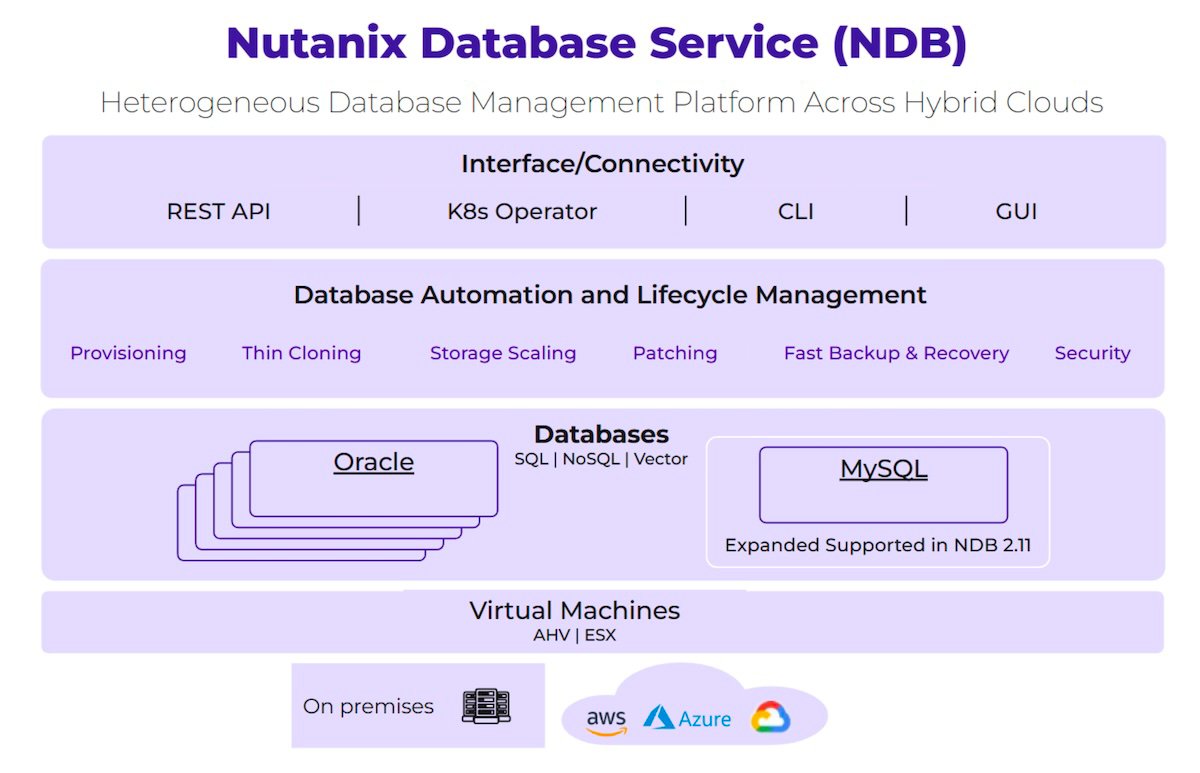Click the Azure logo in the cloud

tap(687, 718)
